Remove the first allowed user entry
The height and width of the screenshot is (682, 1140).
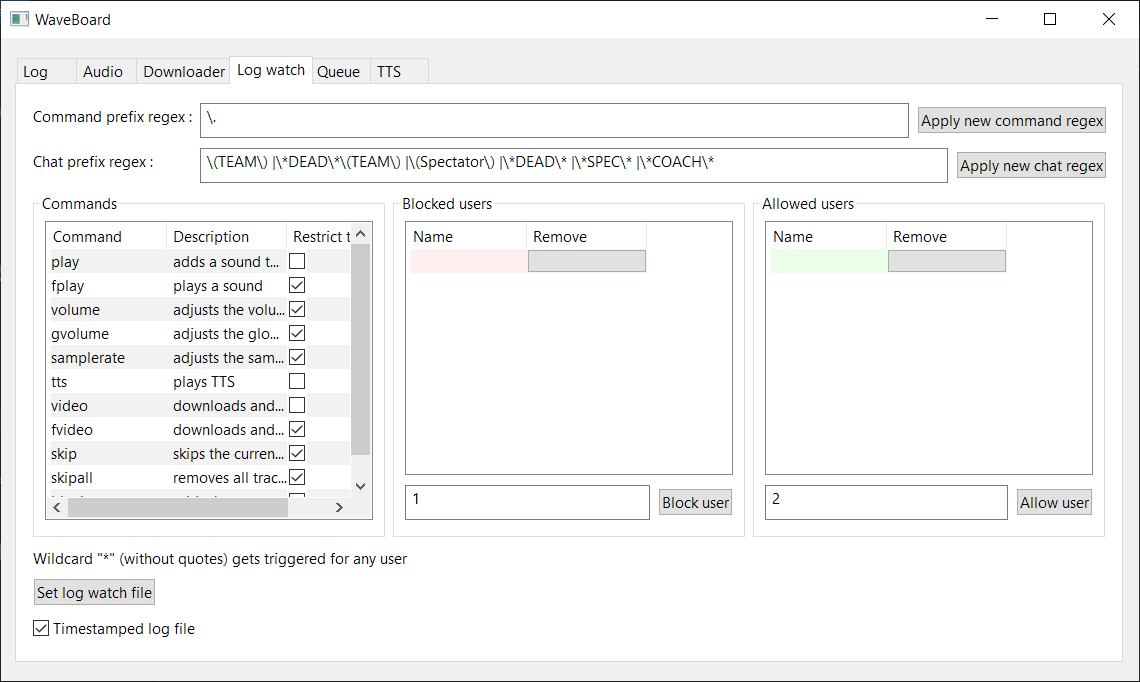point(946,260)
